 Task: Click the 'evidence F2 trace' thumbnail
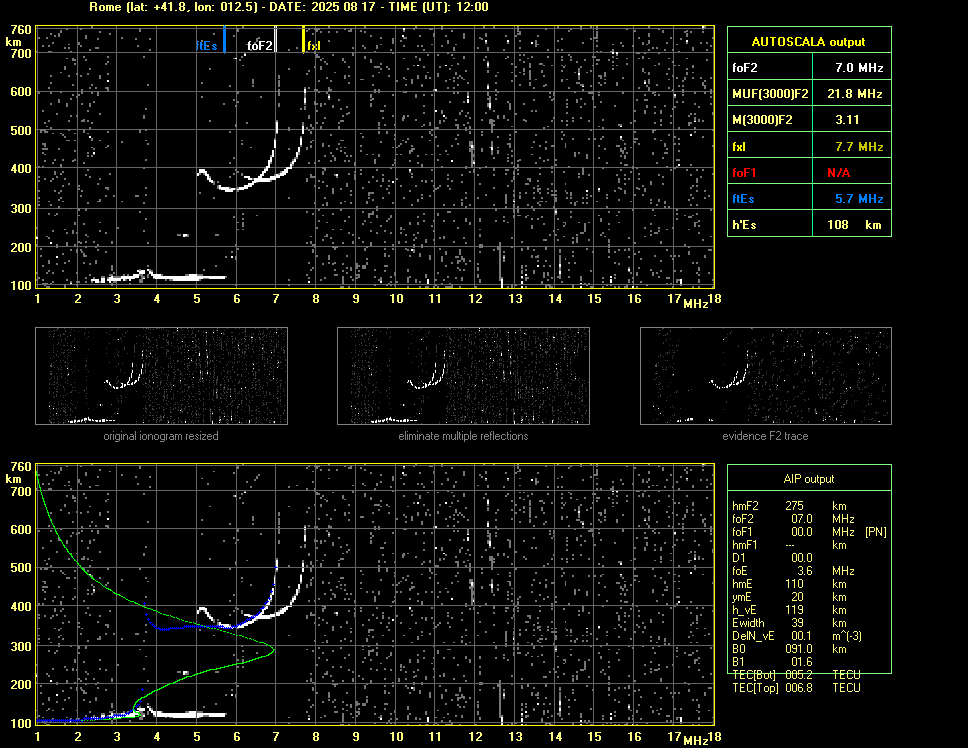pyautogui.click(x=766, y=376)
